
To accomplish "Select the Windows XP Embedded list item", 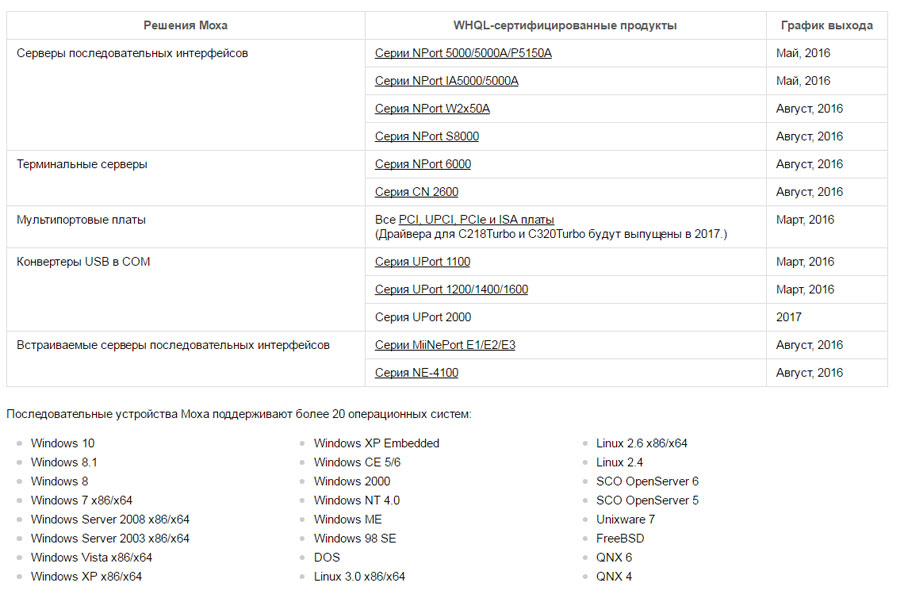I will 377,443.
